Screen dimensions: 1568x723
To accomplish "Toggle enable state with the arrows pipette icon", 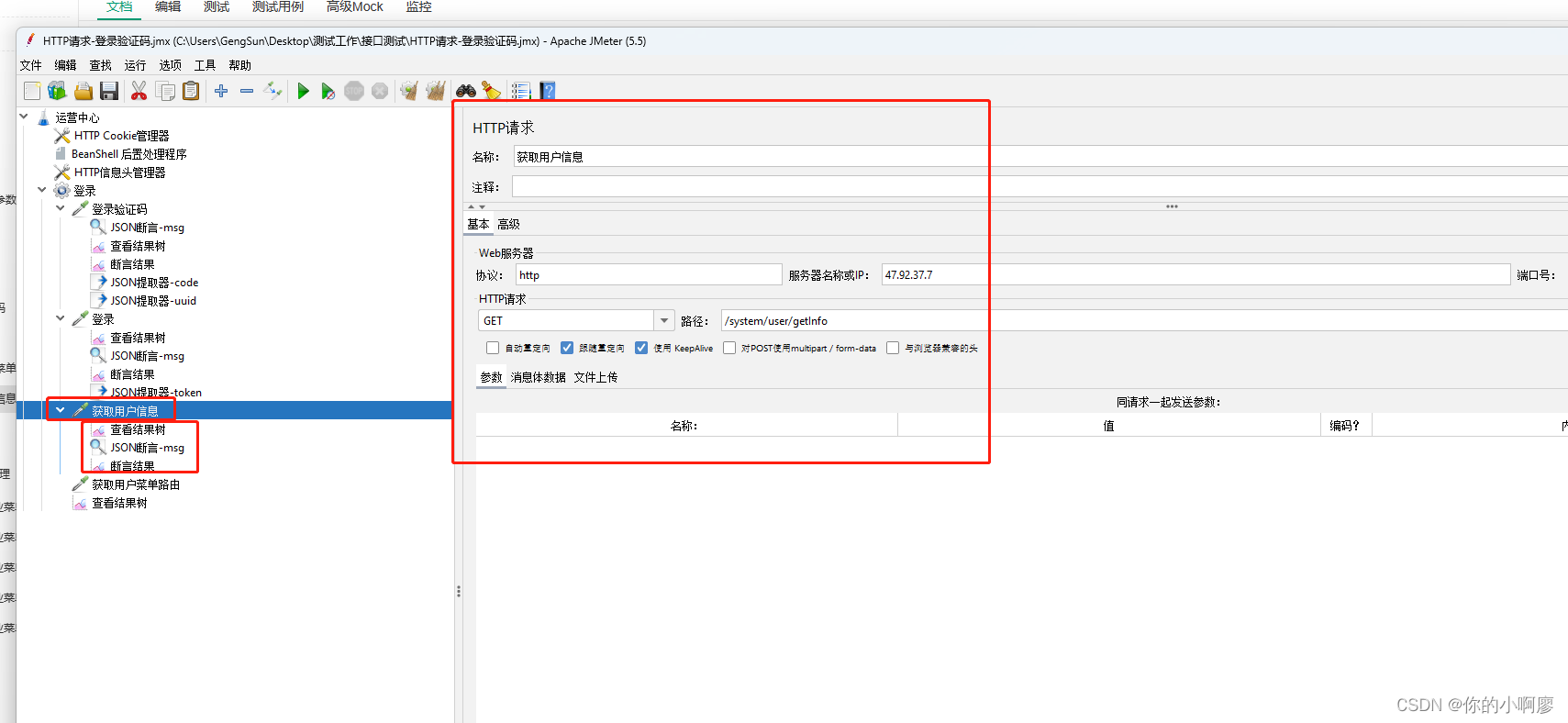I will 272,91.
